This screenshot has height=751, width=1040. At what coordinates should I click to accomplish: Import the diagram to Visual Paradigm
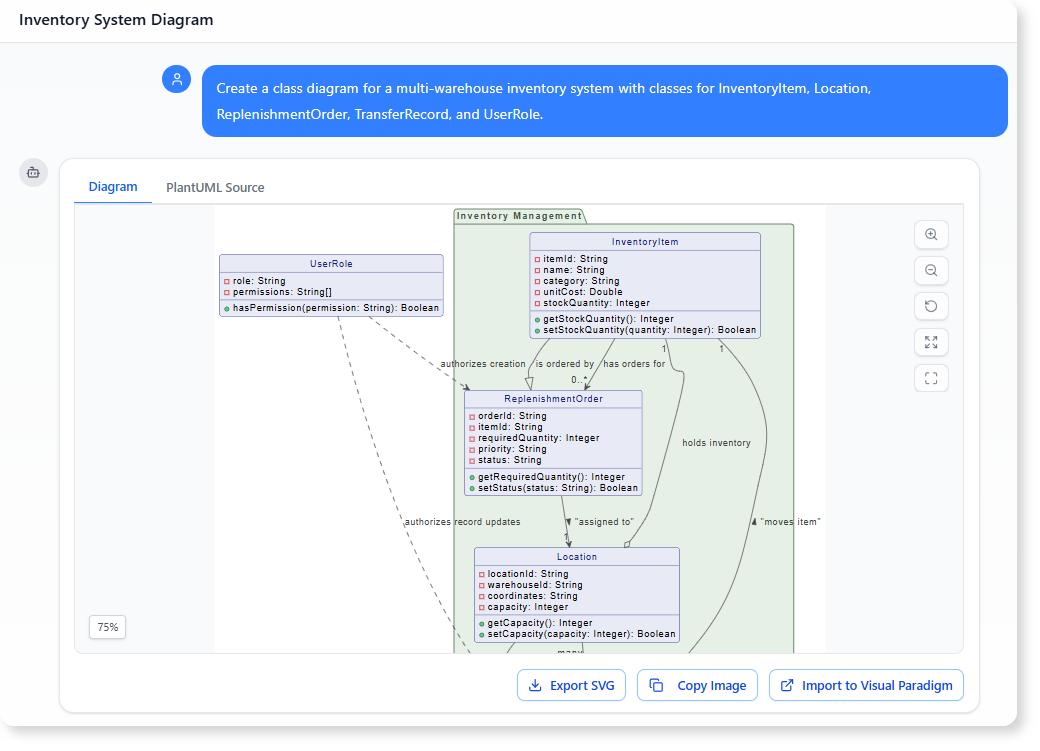[x=866, y=685]
